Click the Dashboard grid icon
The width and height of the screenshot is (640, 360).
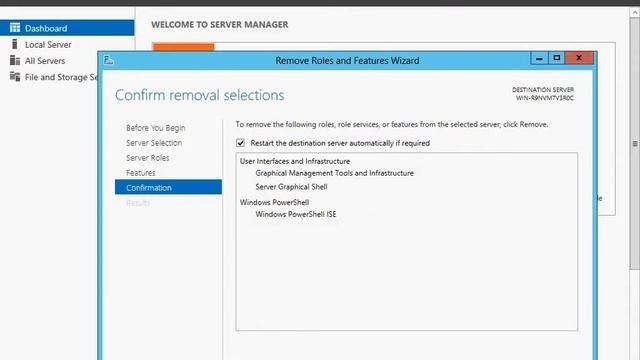click(15, 28)
